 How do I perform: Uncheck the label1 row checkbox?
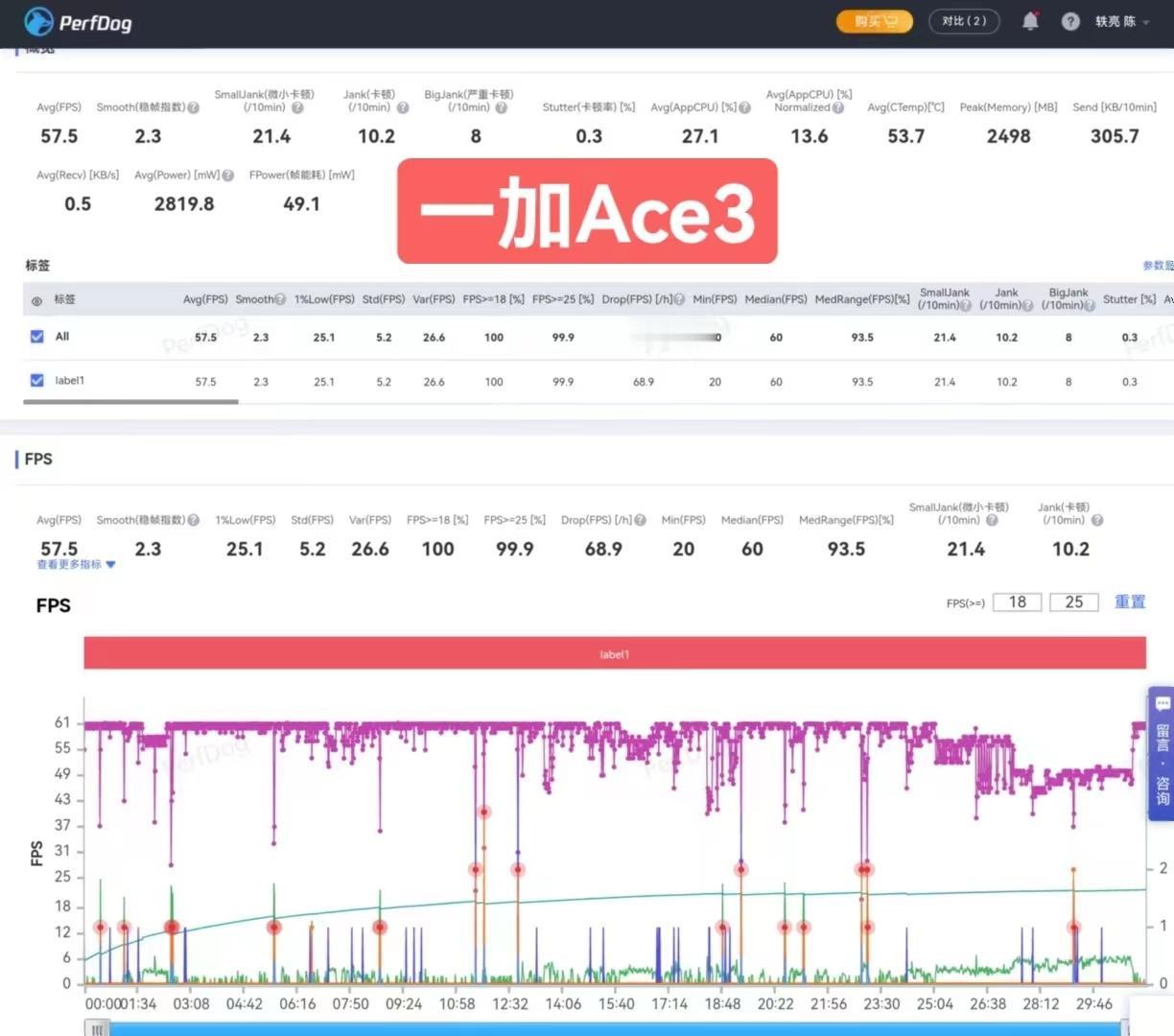tap(36, 380)
